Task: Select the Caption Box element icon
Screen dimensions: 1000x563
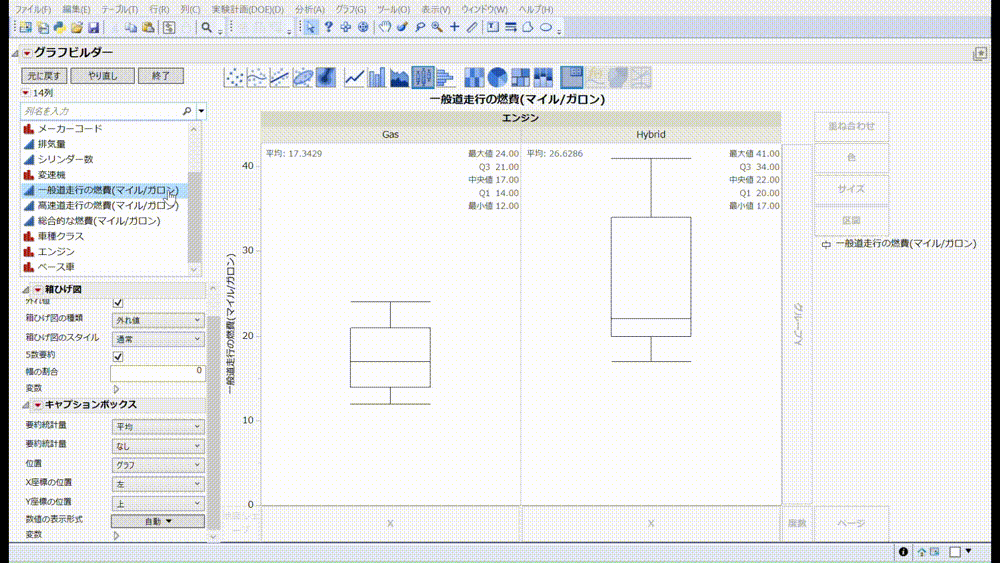Action: [572, 78]
